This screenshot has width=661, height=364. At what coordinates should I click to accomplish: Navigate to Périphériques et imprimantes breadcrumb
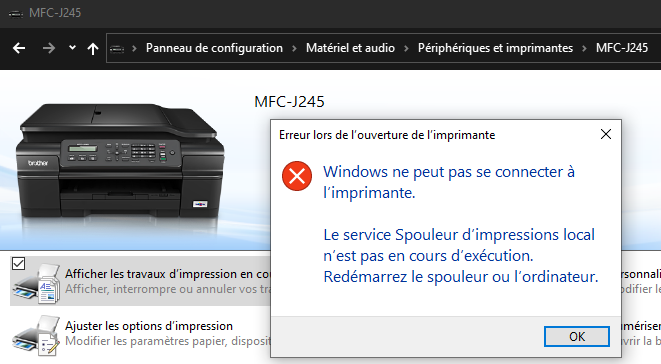pyautogui.click(x=495, y=48)
